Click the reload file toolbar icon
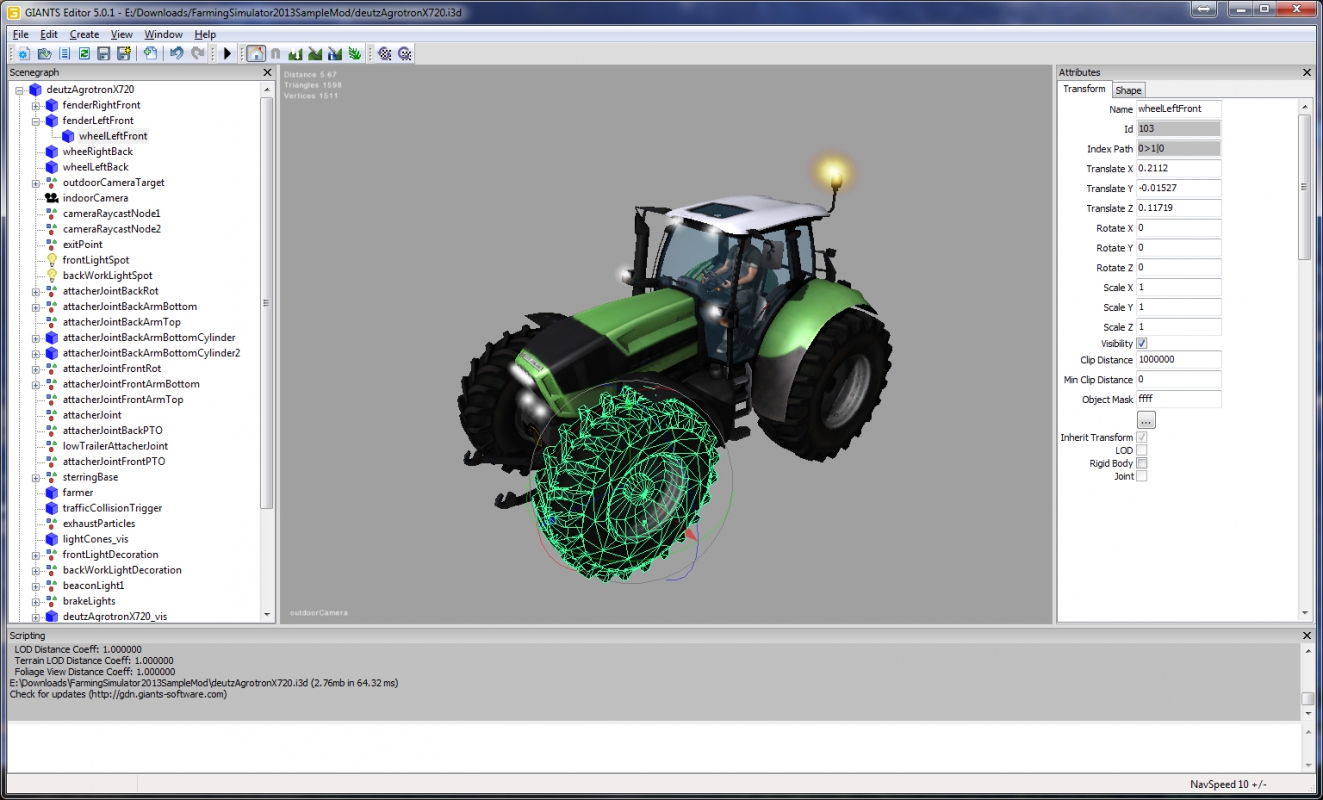Image resolution: width=1323 pixels, height=800 pixels. [x=84, y=53]
